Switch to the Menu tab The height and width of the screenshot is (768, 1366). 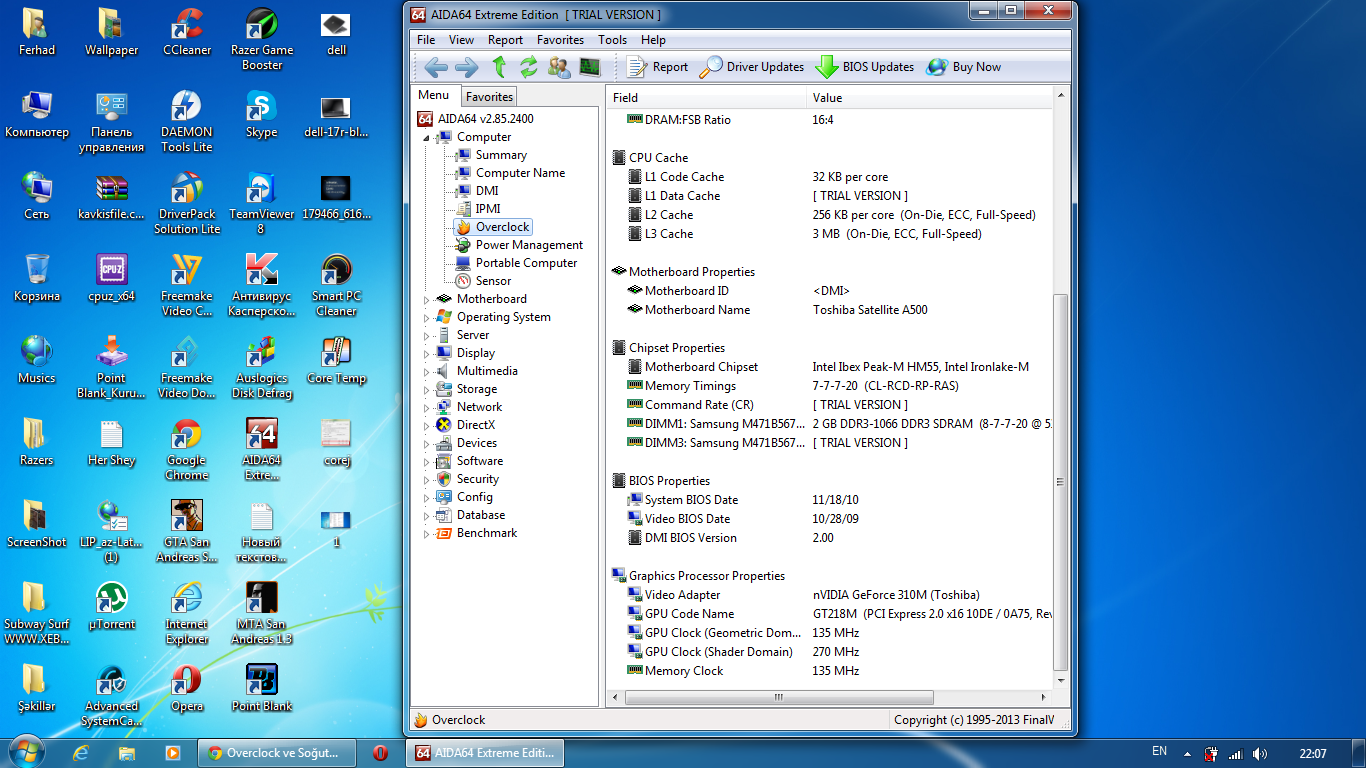(x=434, y=95)
